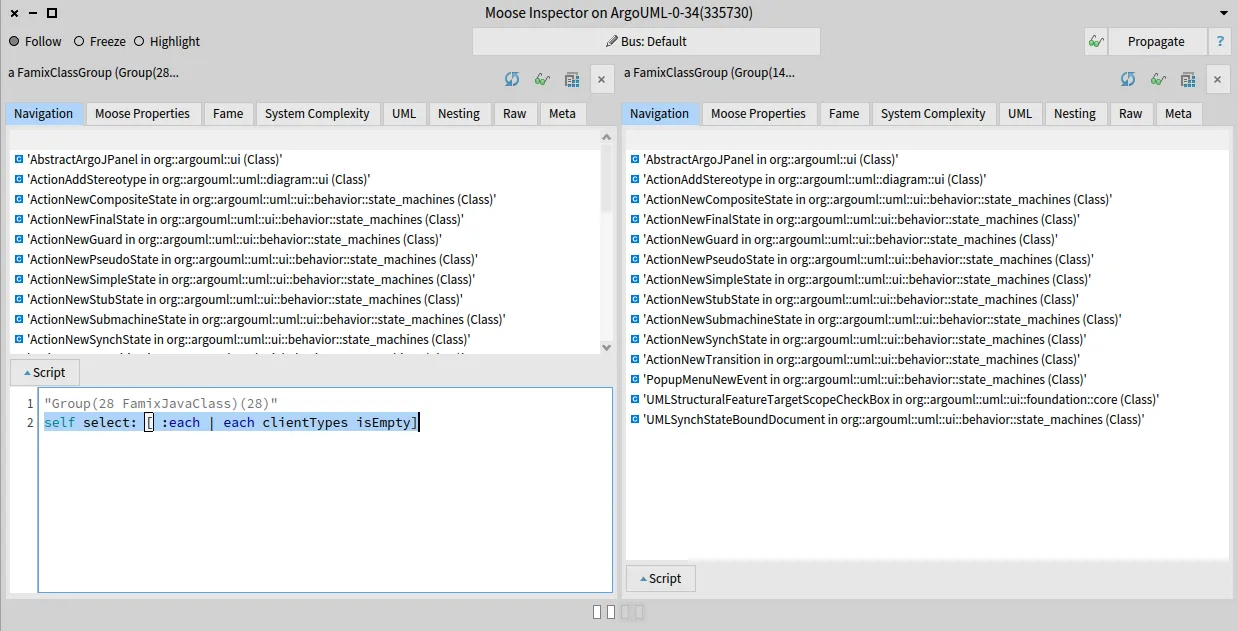
Task: Select the Follow radio button
Action: point(14,41)
